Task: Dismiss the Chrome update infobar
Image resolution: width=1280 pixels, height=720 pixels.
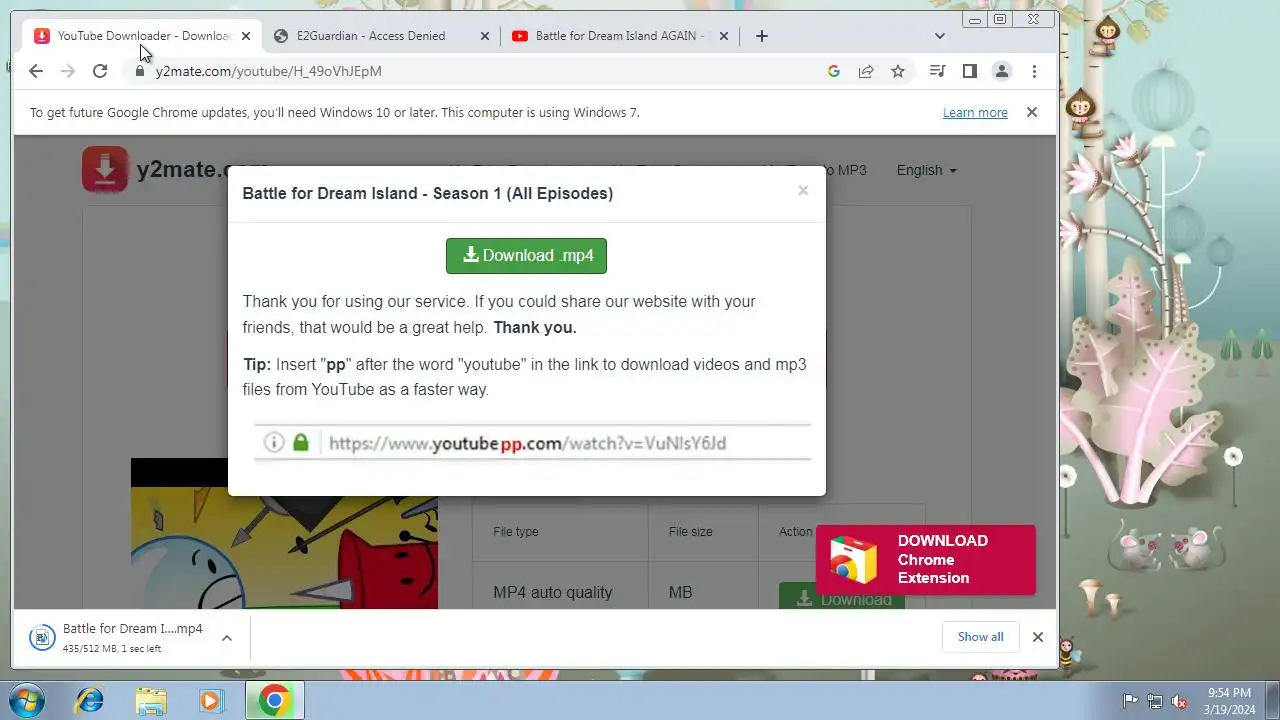Action: [x=1032, y=113]
